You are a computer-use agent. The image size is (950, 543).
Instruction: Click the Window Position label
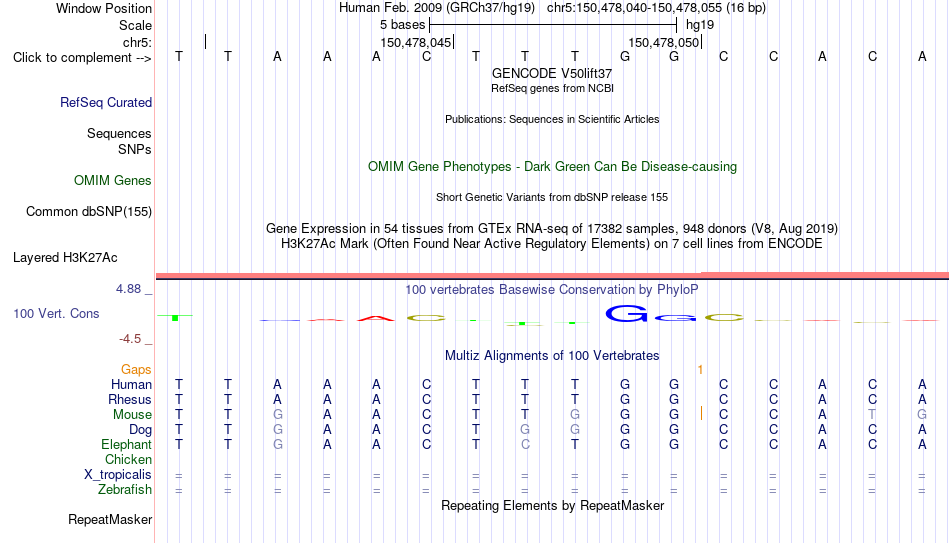click(104, 8)
